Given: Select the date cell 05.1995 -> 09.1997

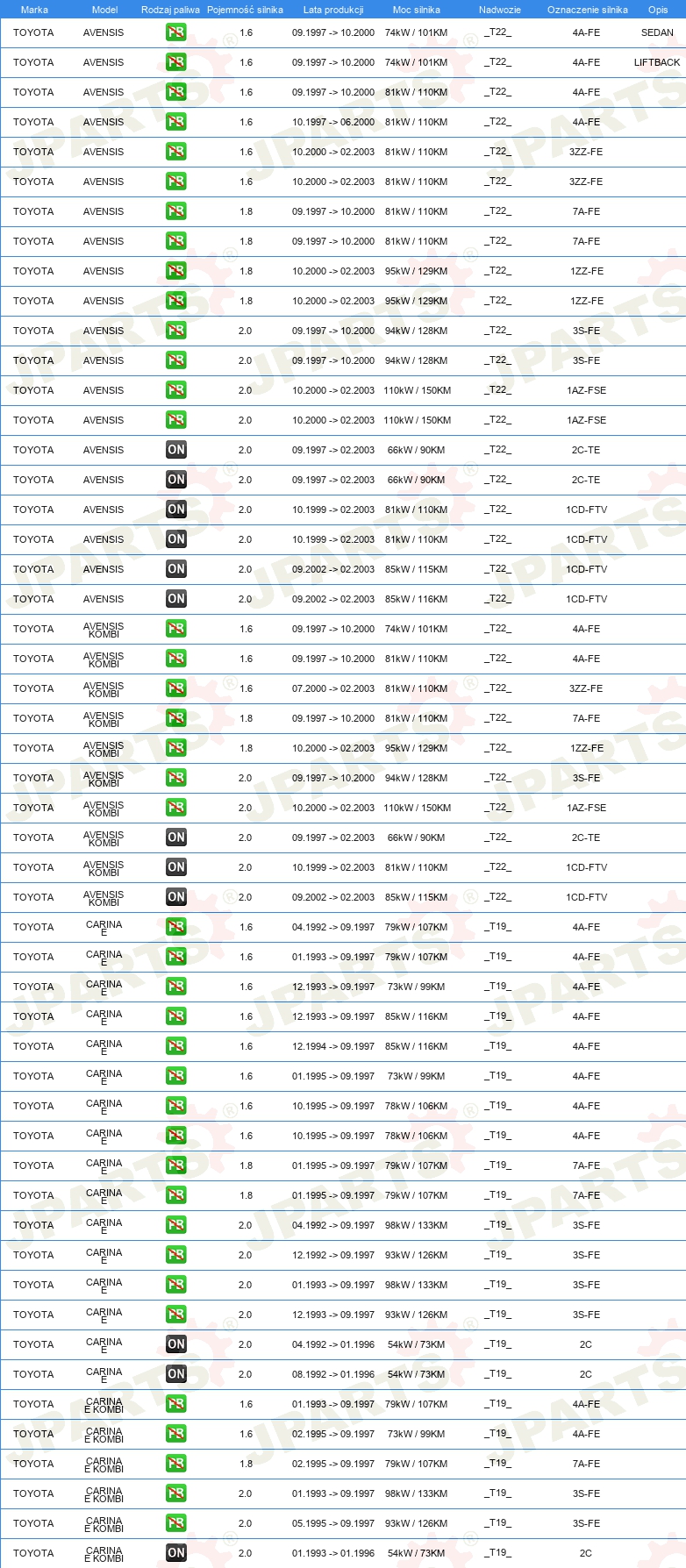Looking at the screenshot, I should tap(333, 1523).
